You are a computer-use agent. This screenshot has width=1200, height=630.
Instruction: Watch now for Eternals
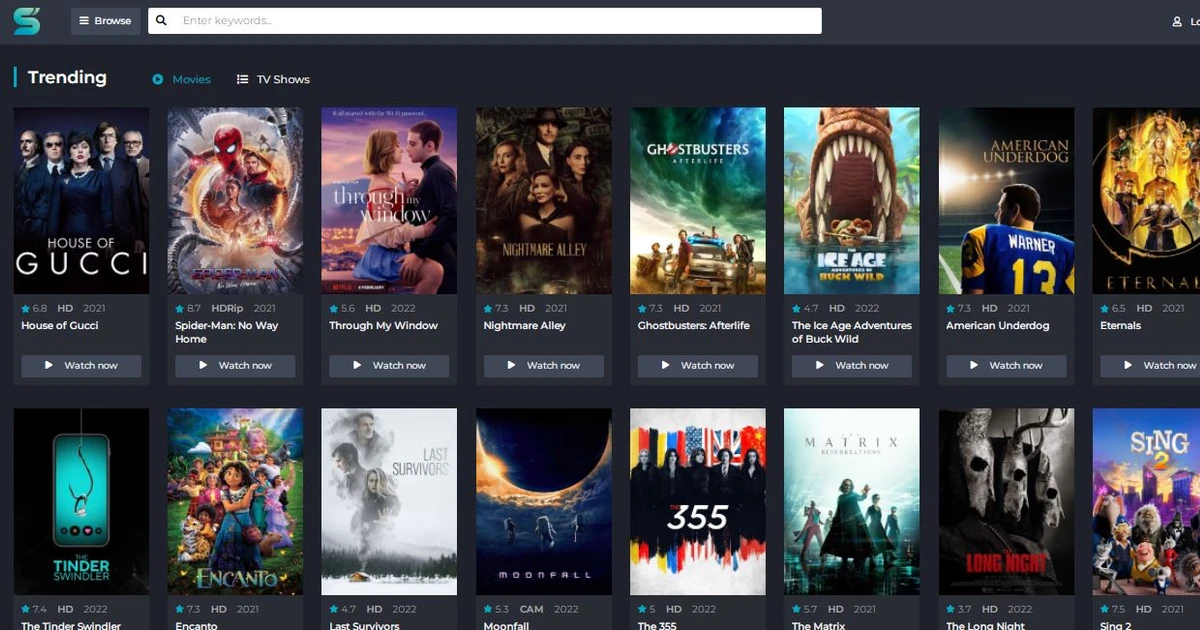coord(1150,365)
